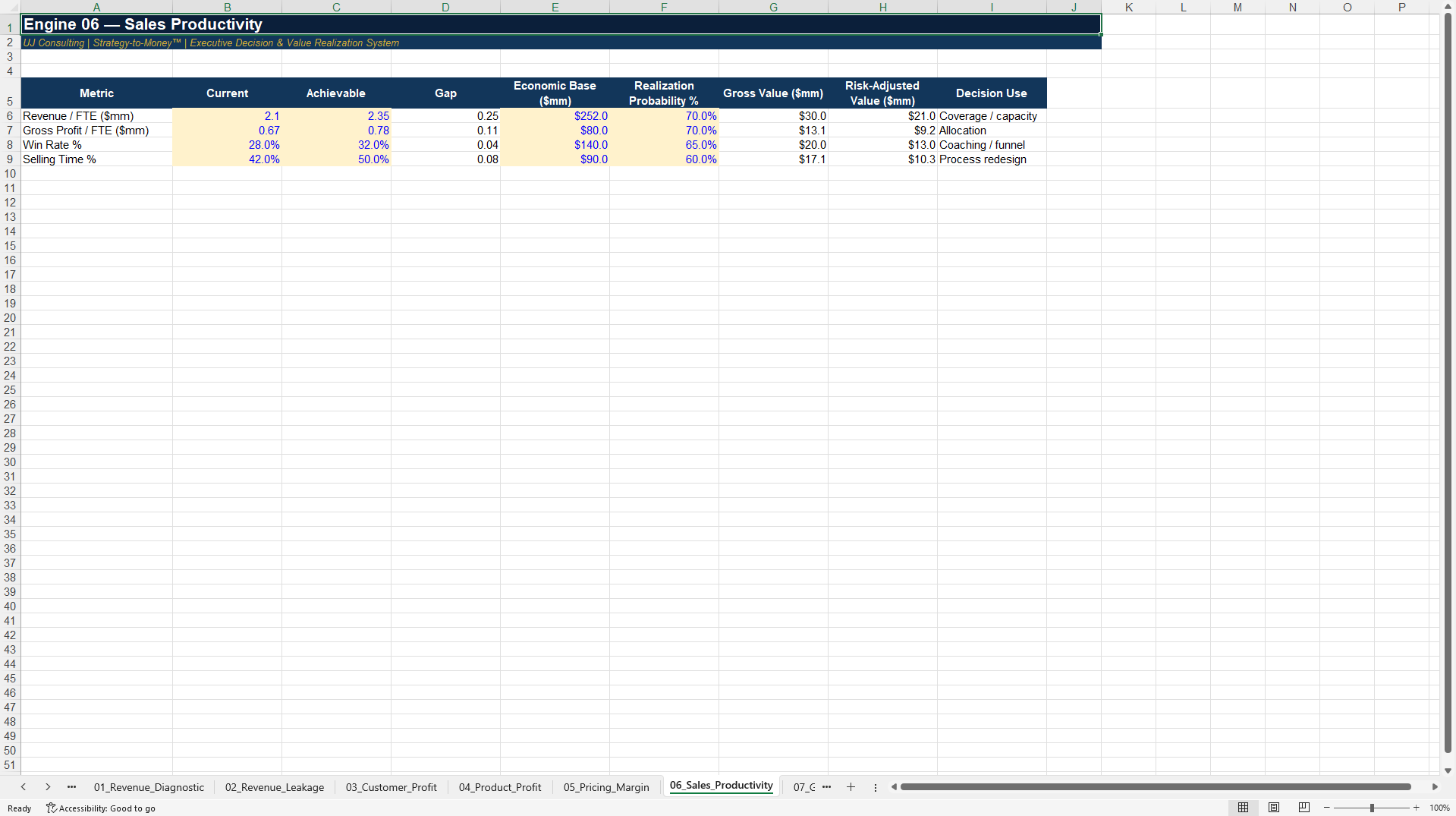Screen dimensions: 1456x816
Task: Click the Process redesign cell
Action: pos(992,159)
